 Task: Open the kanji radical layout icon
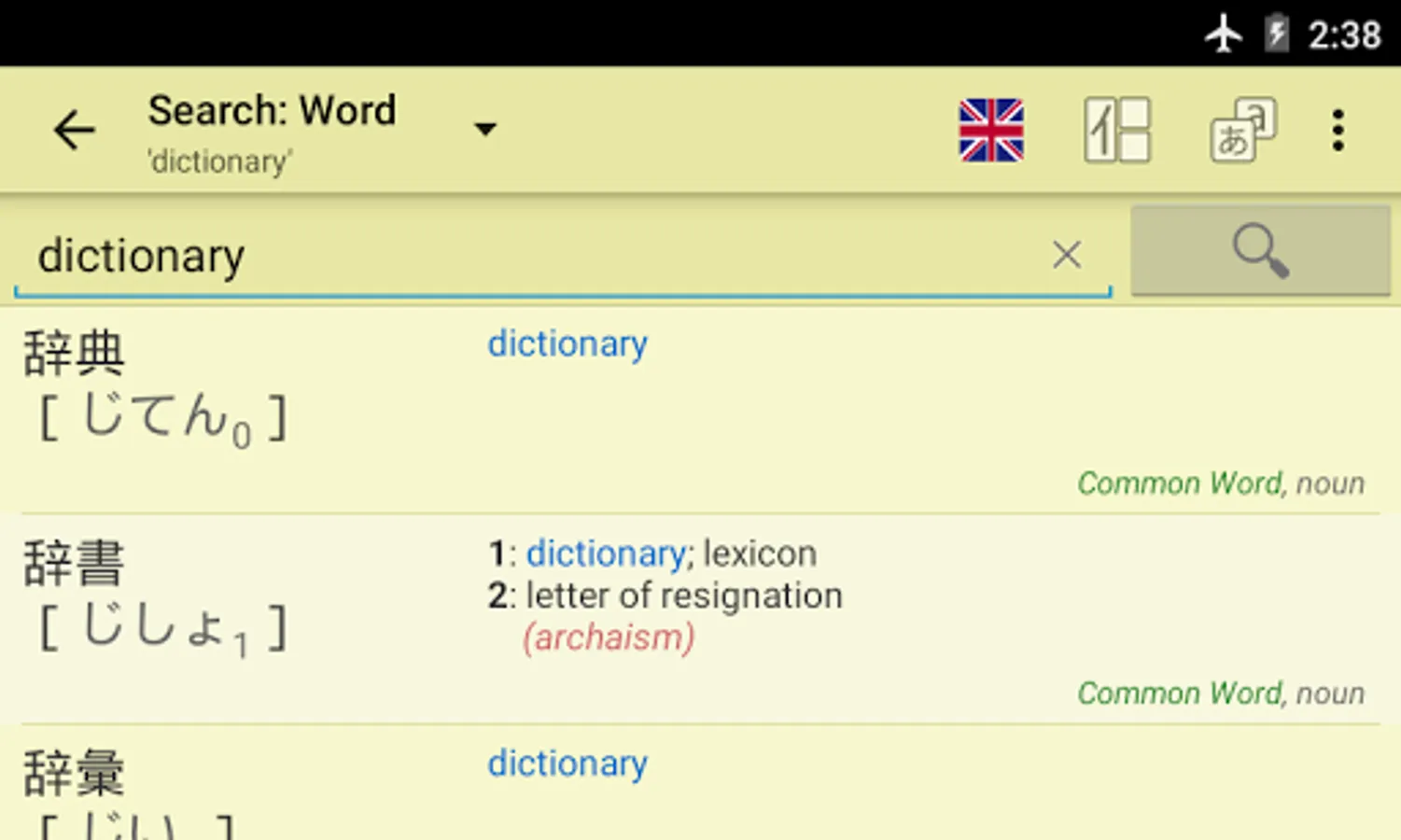1117,130
